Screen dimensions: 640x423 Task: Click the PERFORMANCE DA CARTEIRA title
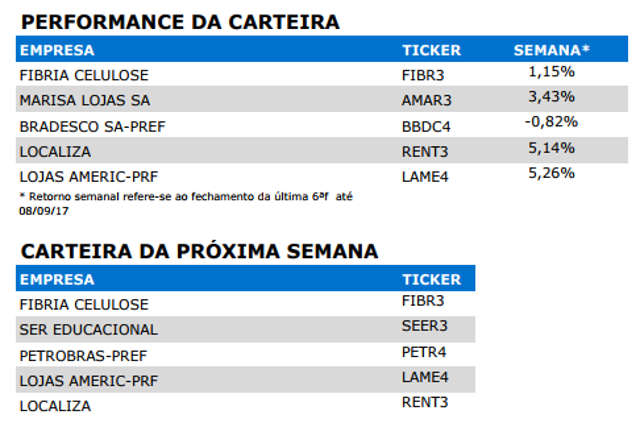[x=180, y=22]
